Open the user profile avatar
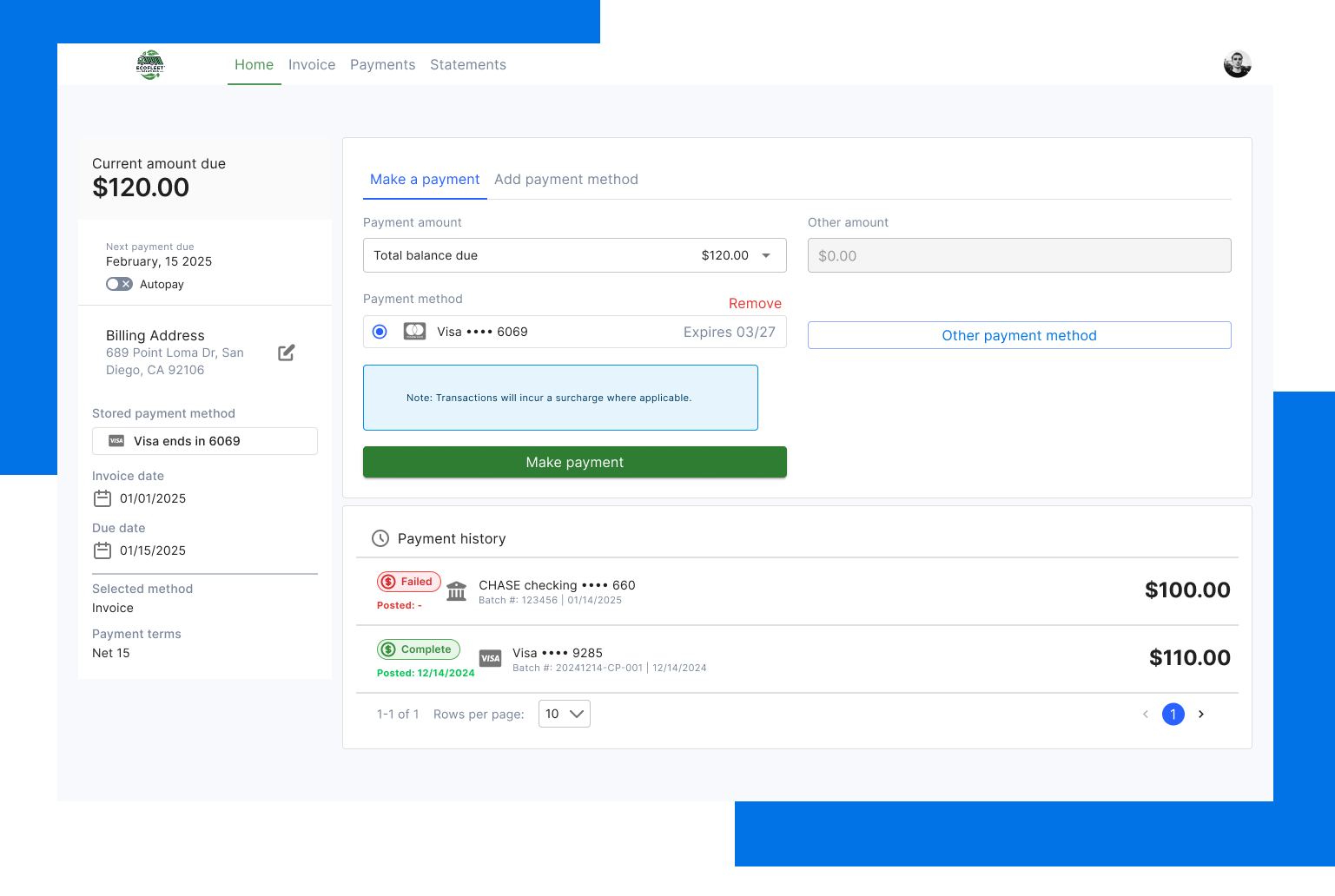 [x=1237, y=64]
